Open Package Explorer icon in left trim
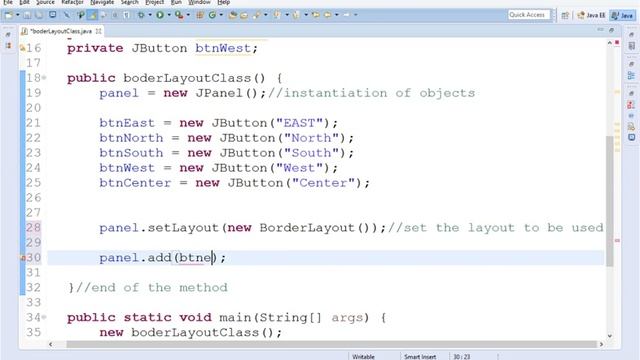This screenshot has height=360, width=640. tap(8, 46)
